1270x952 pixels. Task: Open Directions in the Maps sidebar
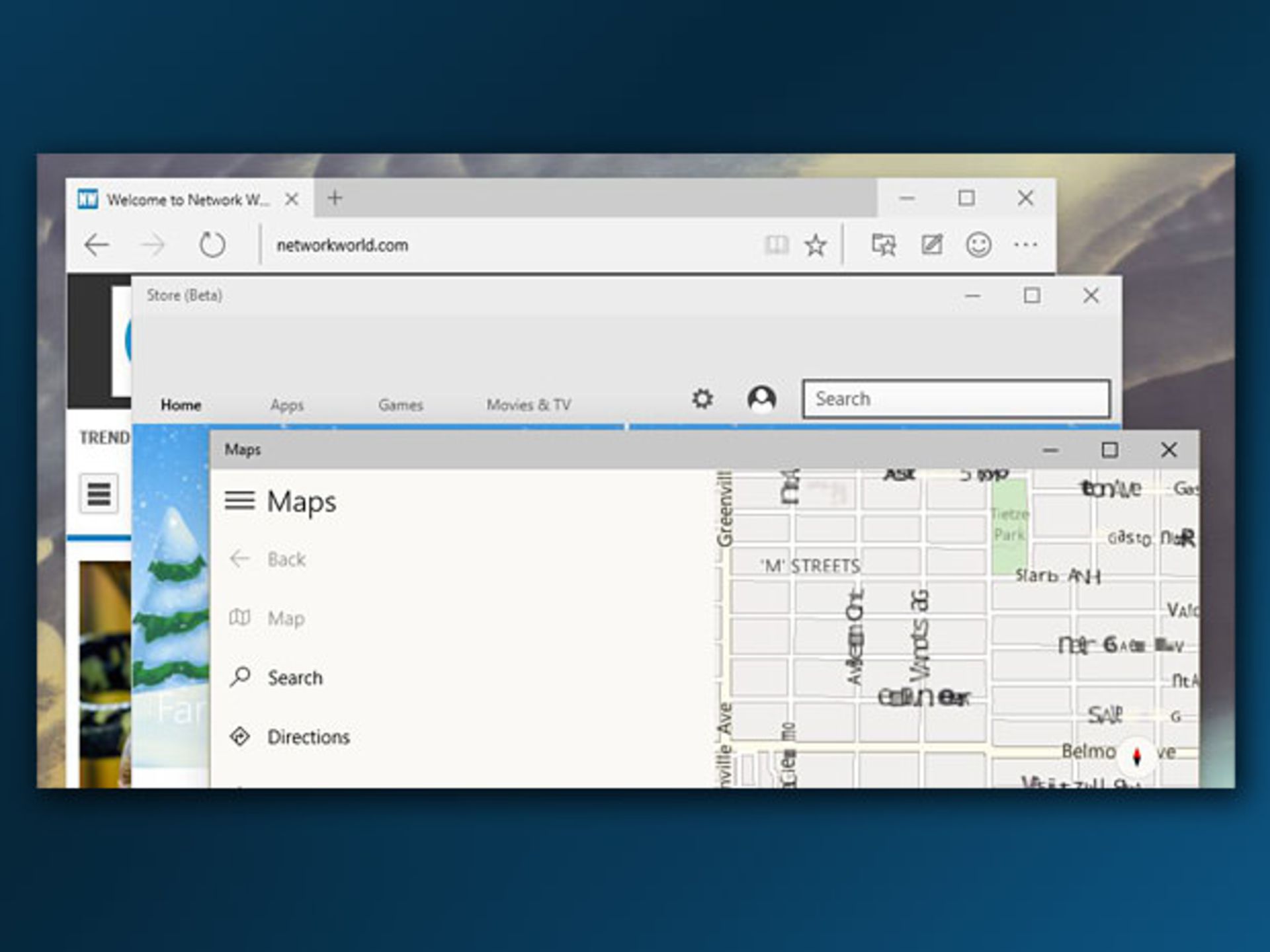click(308, 736)
